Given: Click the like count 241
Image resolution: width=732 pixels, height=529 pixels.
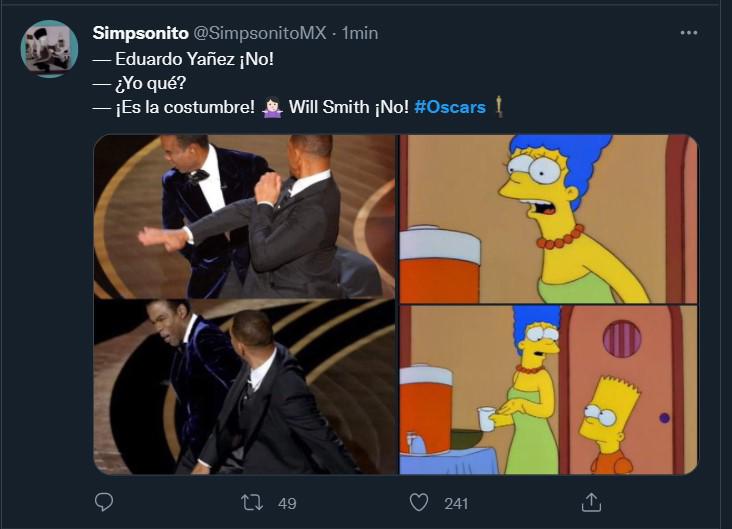Looking at the screenshot, I should click(456, 503).
